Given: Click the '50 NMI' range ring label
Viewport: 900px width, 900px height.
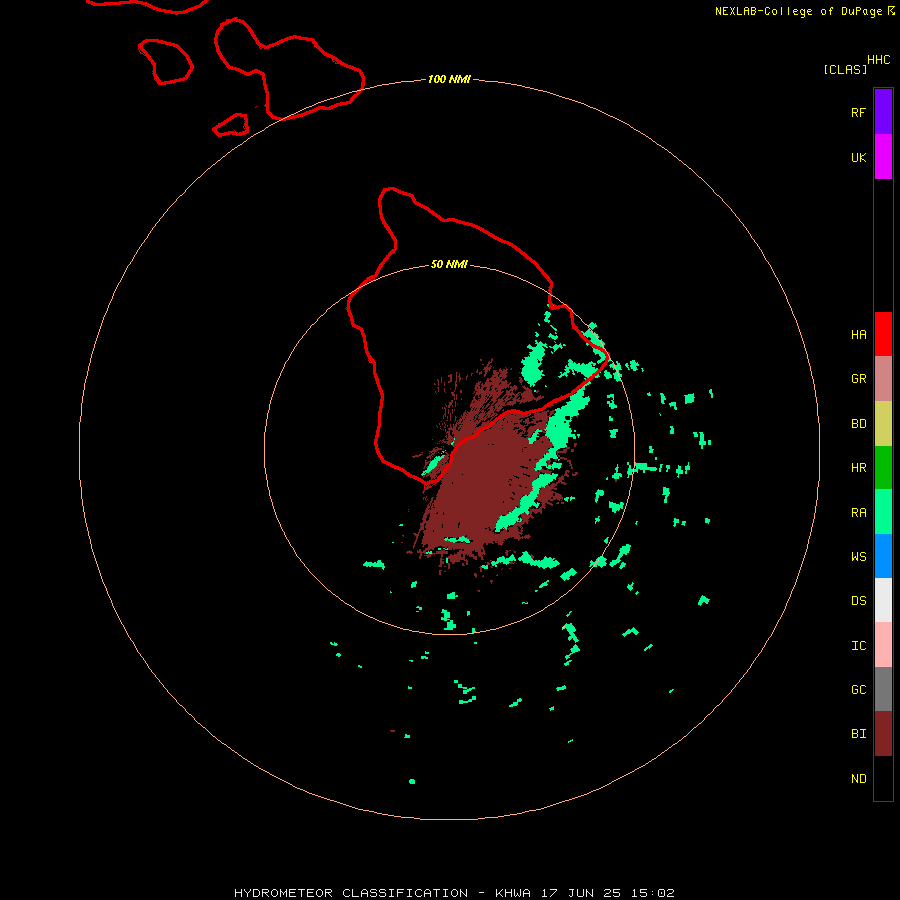Looking at the screenshot, I should click(x=449, y=264).
